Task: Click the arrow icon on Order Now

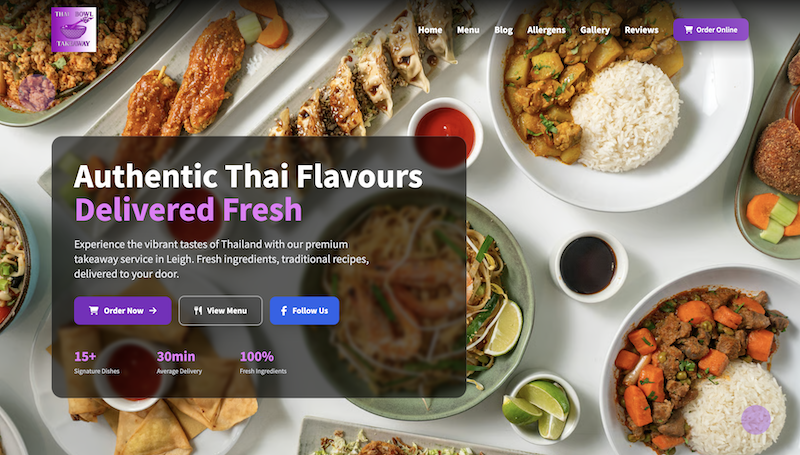Action: coord(153,311)
